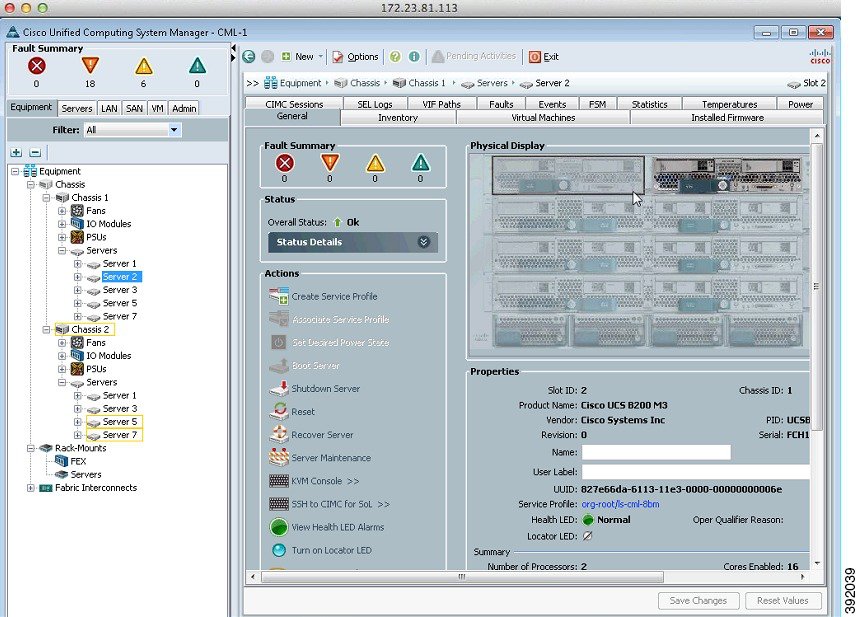Click SSH to CIMC for SoL

point(279,504)
